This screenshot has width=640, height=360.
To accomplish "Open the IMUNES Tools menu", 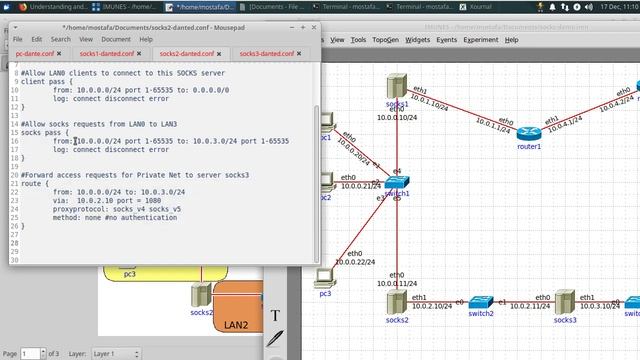I will [x=358, y=40].
